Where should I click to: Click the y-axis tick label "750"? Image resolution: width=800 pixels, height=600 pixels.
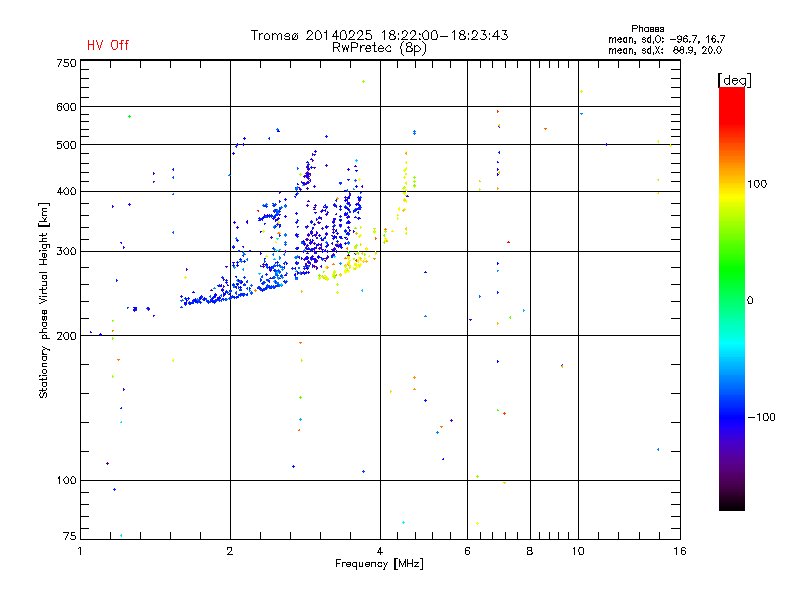point(66,63)
